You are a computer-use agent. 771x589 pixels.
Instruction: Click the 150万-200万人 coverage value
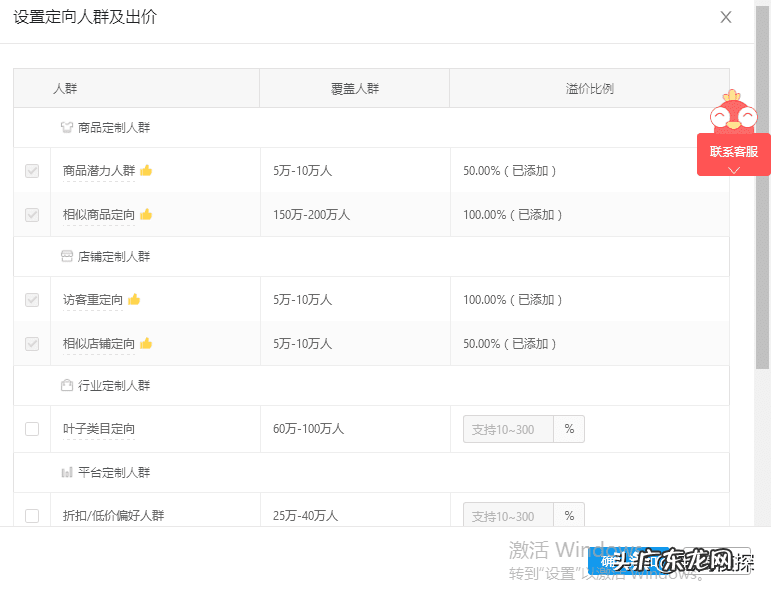(x=311, y=215)
